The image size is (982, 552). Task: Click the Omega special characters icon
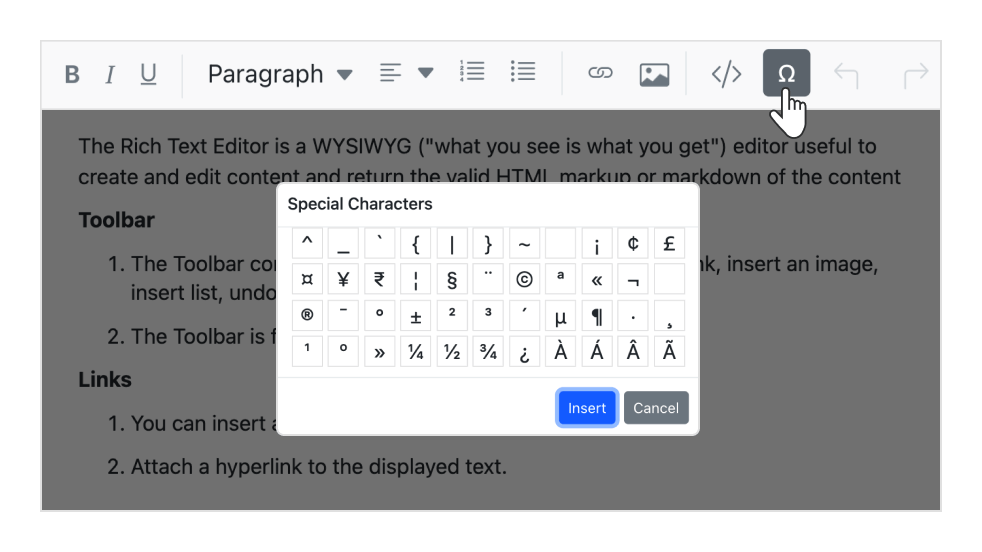click(786, 73)
